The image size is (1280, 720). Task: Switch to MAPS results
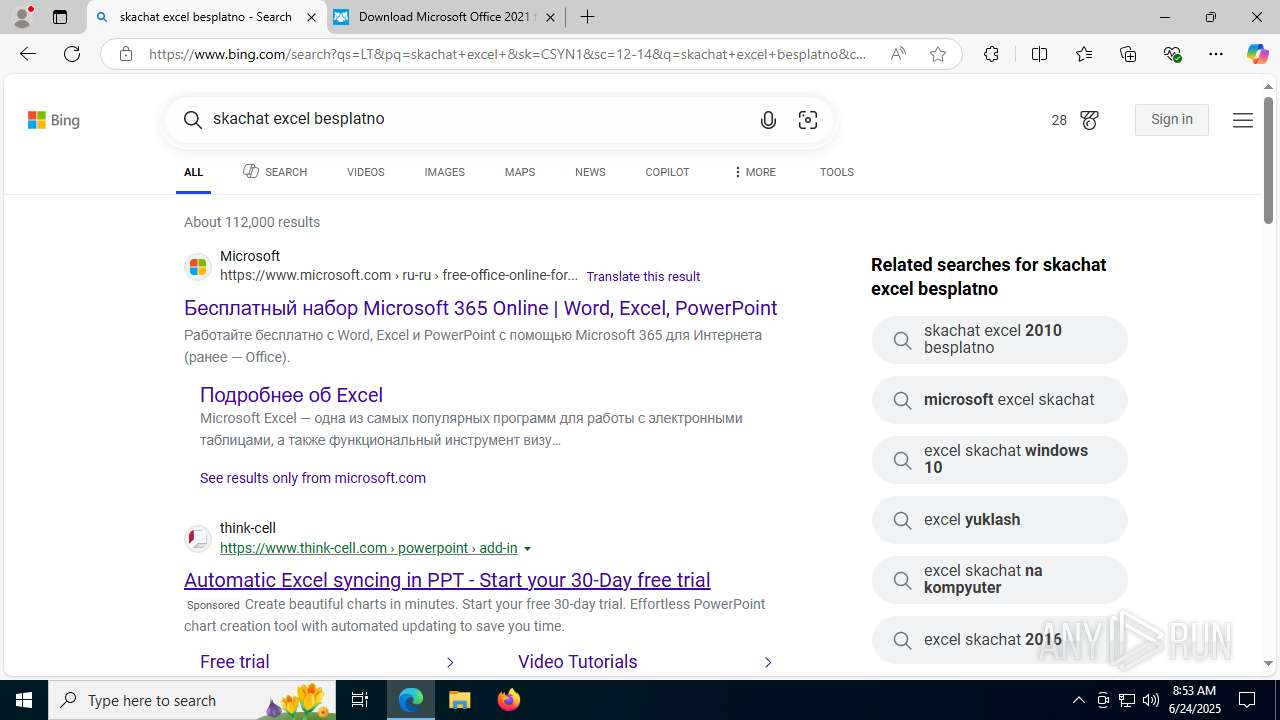520,172
